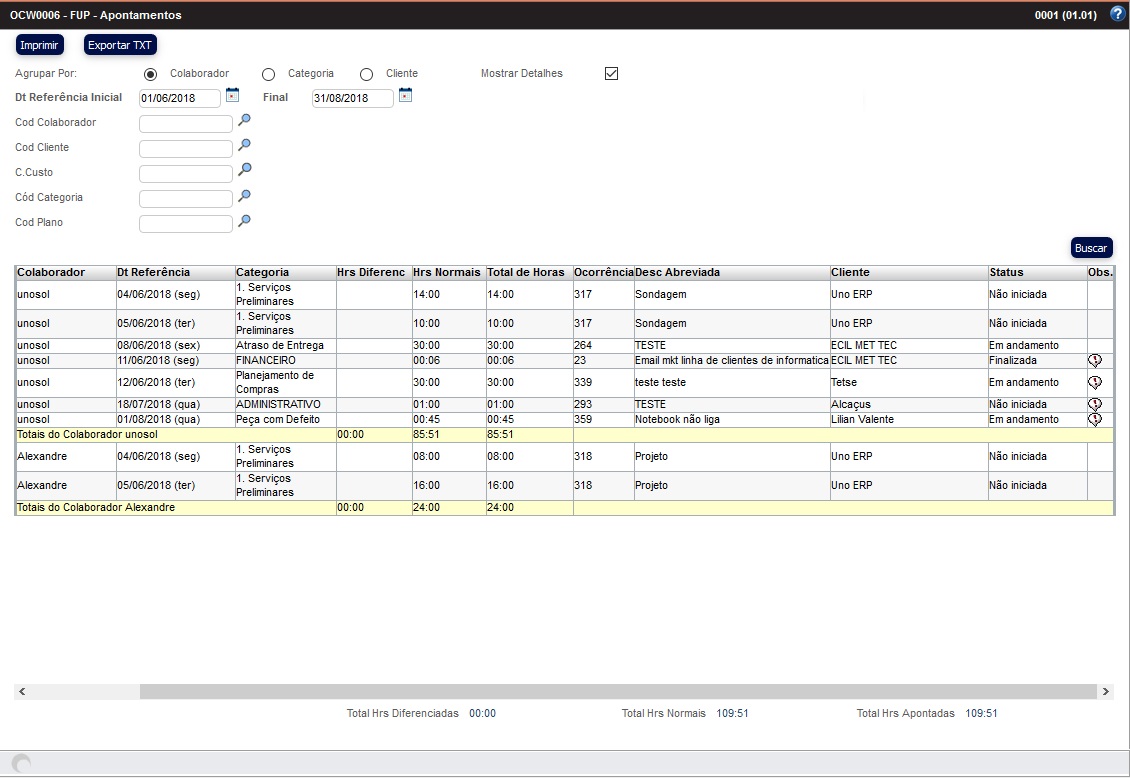1130x778 pixels.
Task: Select Colaborador grouping radio button
Action: (151, 74)
